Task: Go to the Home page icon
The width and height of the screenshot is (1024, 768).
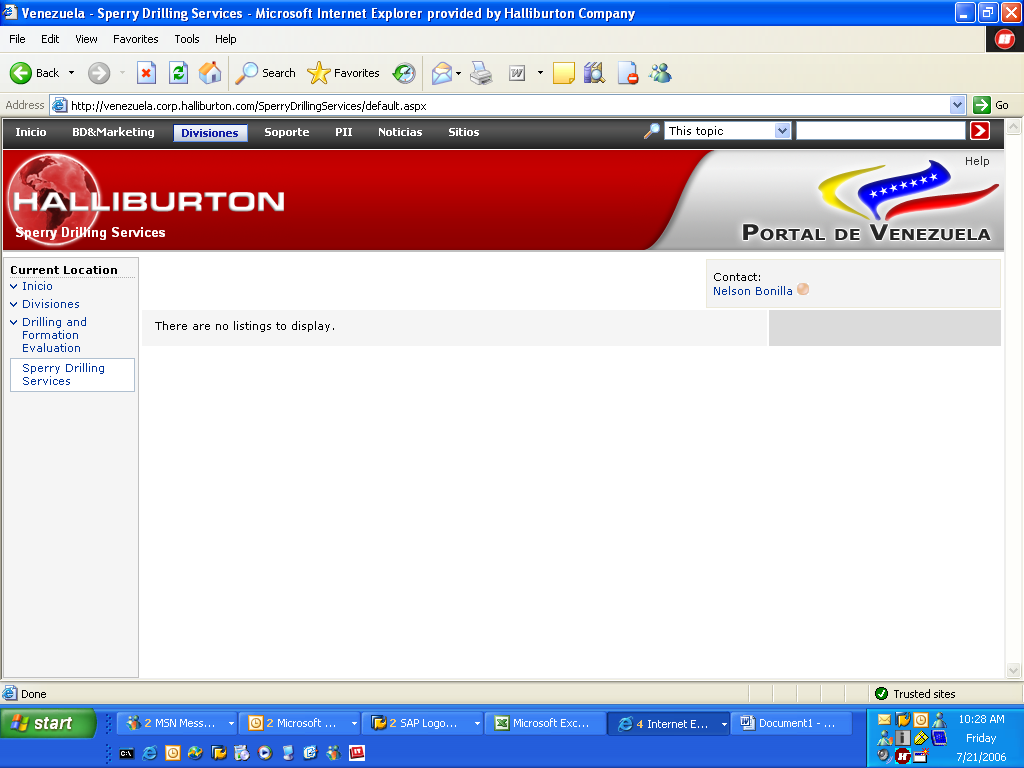Action: tap(210, 73)
